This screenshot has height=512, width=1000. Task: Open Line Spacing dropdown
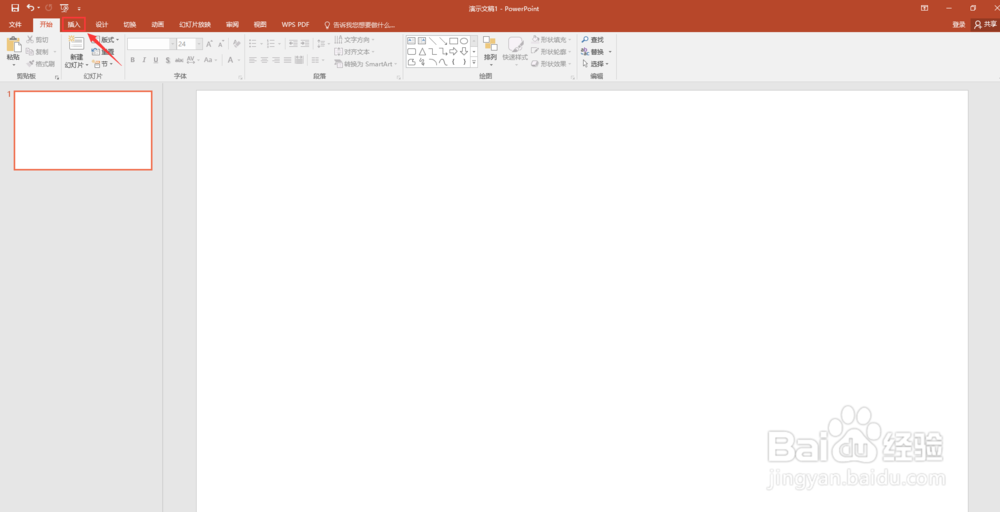click(x=323, y=44)
